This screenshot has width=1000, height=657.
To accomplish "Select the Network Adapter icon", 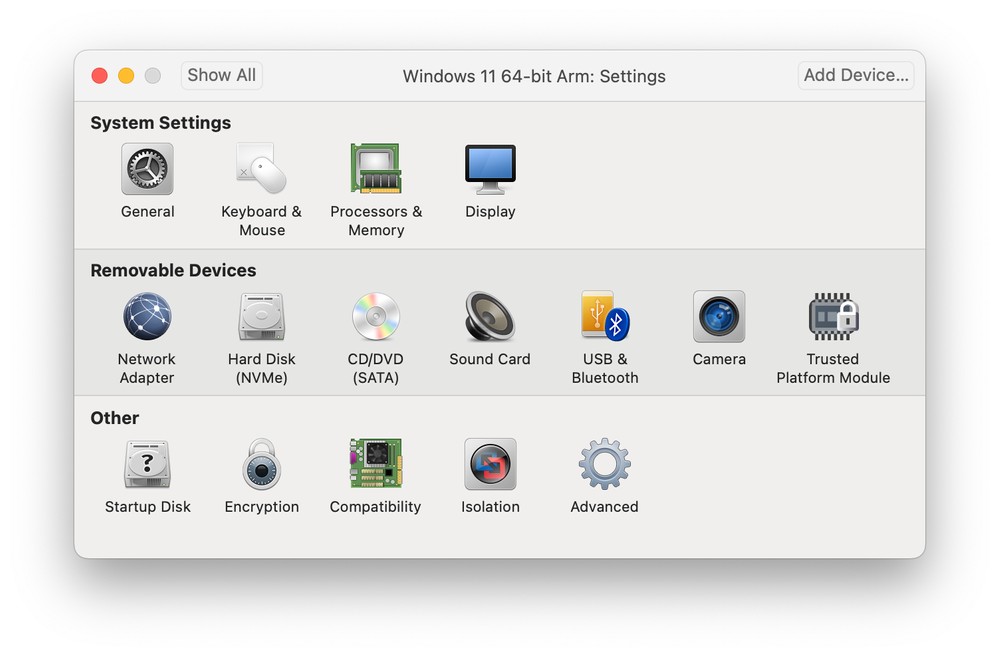I will [147, 316].
